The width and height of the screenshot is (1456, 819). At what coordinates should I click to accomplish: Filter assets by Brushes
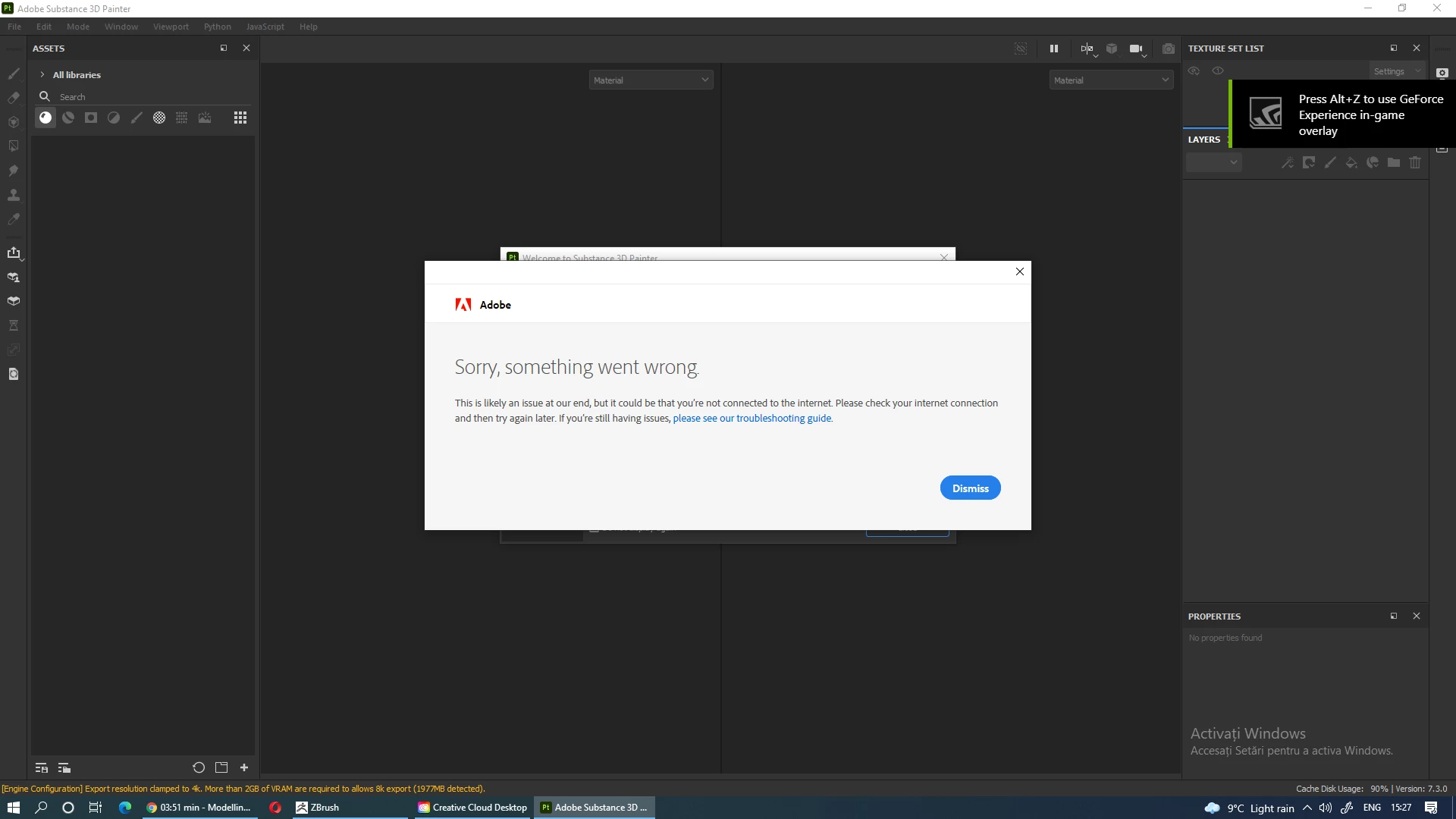coord(136,118)
